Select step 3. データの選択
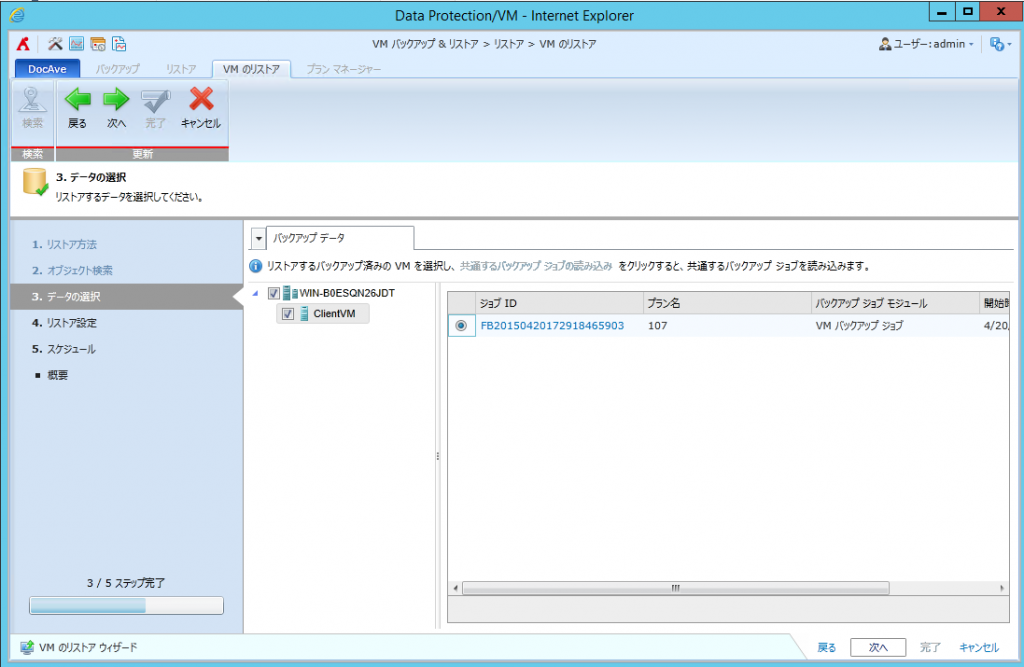 coord(127,297)
